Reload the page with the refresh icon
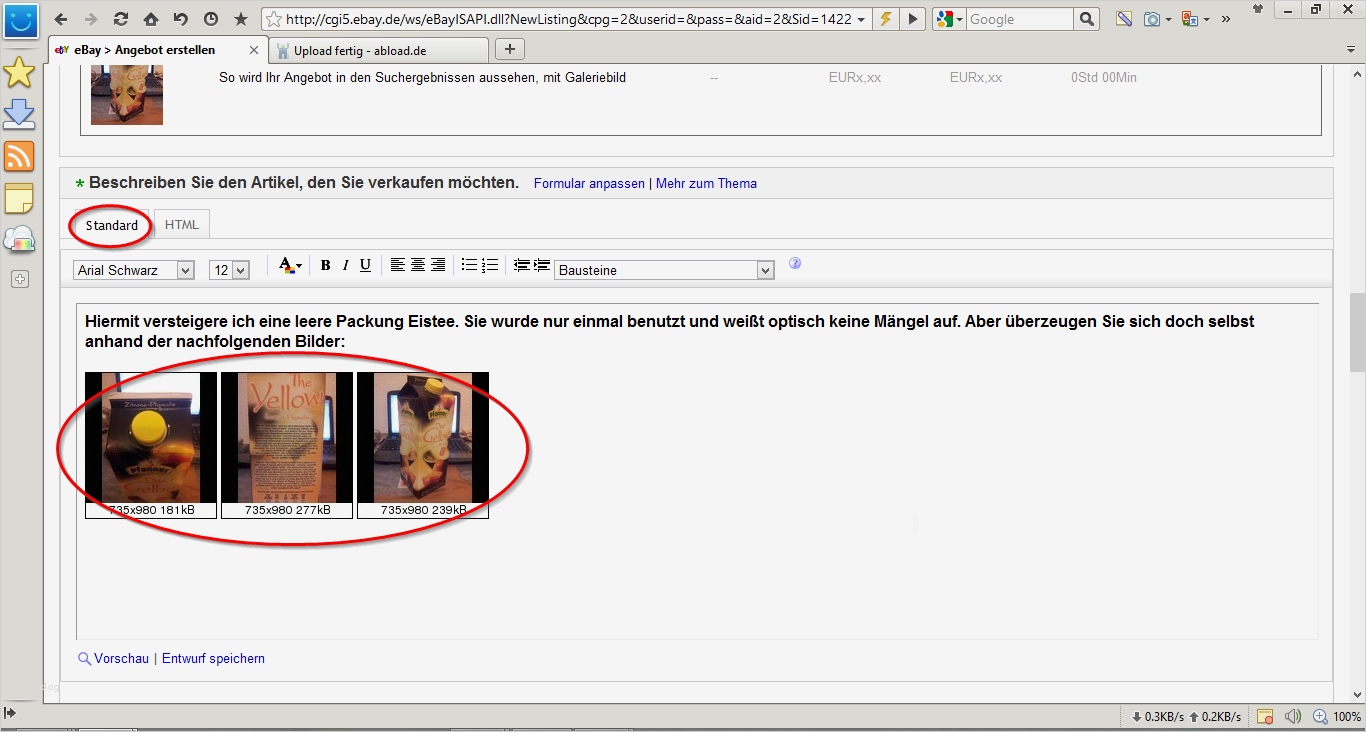 tap(121, 19)
